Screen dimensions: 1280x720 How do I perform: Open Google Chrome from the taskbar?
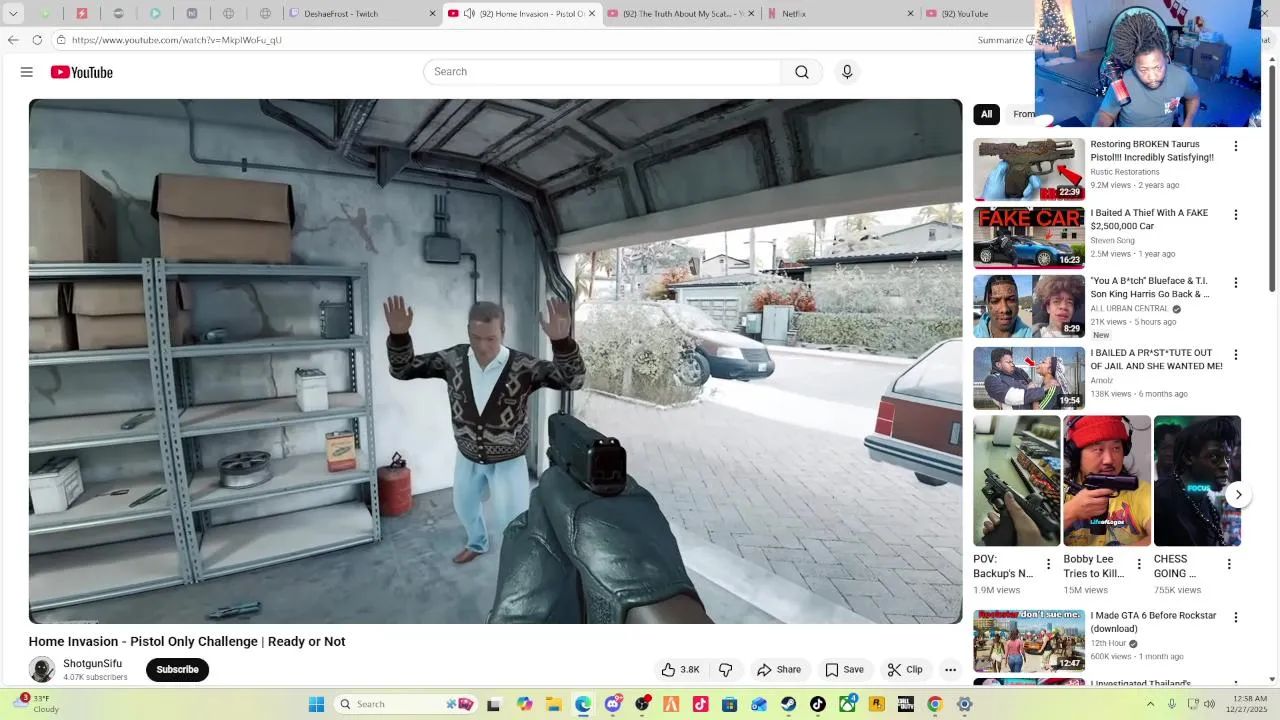[935, 704]
